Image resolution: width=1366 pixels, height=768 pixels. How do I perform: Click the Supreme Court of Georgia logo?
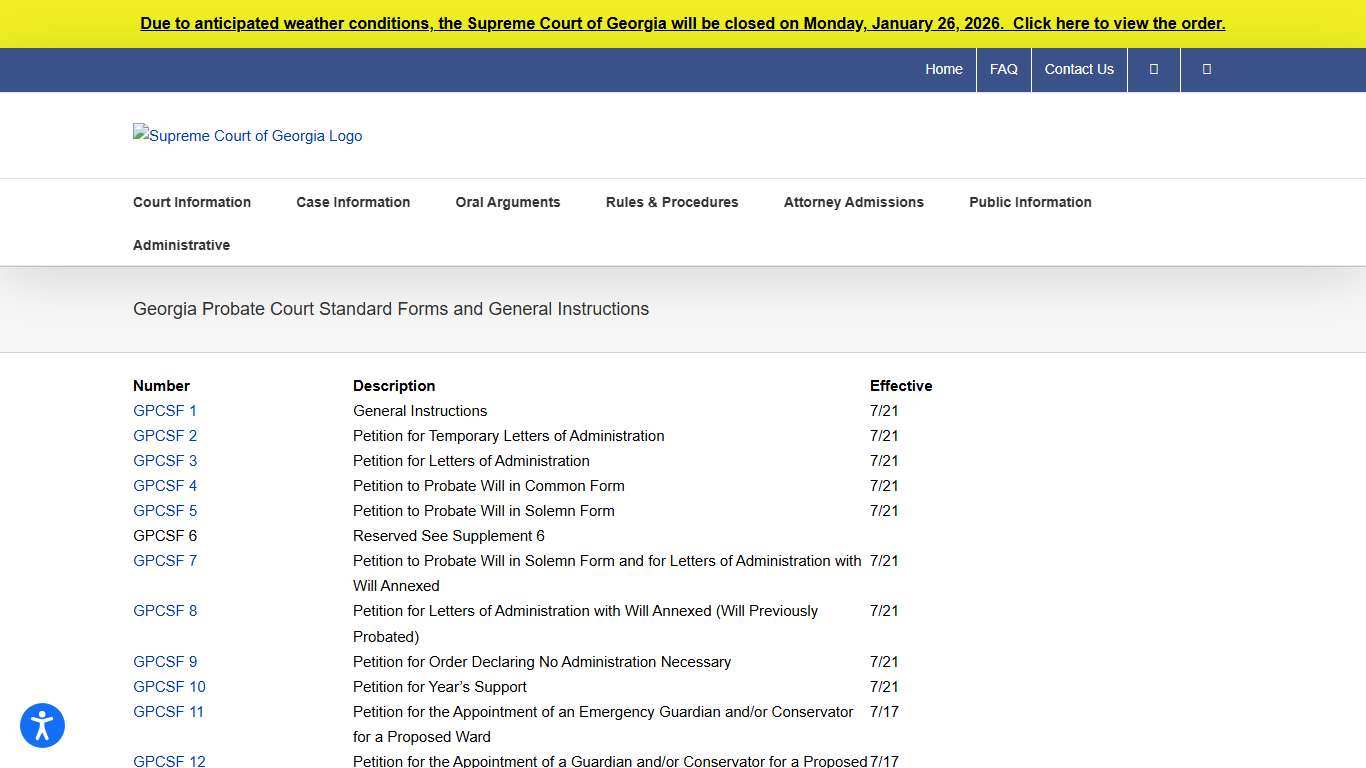247,135
